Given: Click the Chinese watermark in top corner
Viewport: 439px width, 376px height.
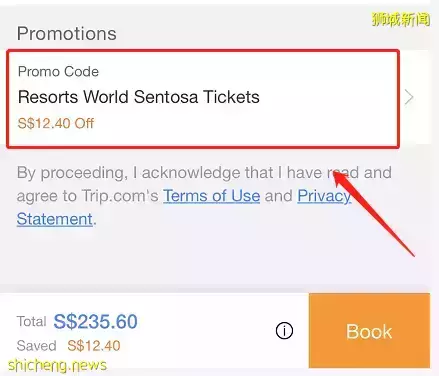Looking at the screenshot, I should tap(401, 20).
